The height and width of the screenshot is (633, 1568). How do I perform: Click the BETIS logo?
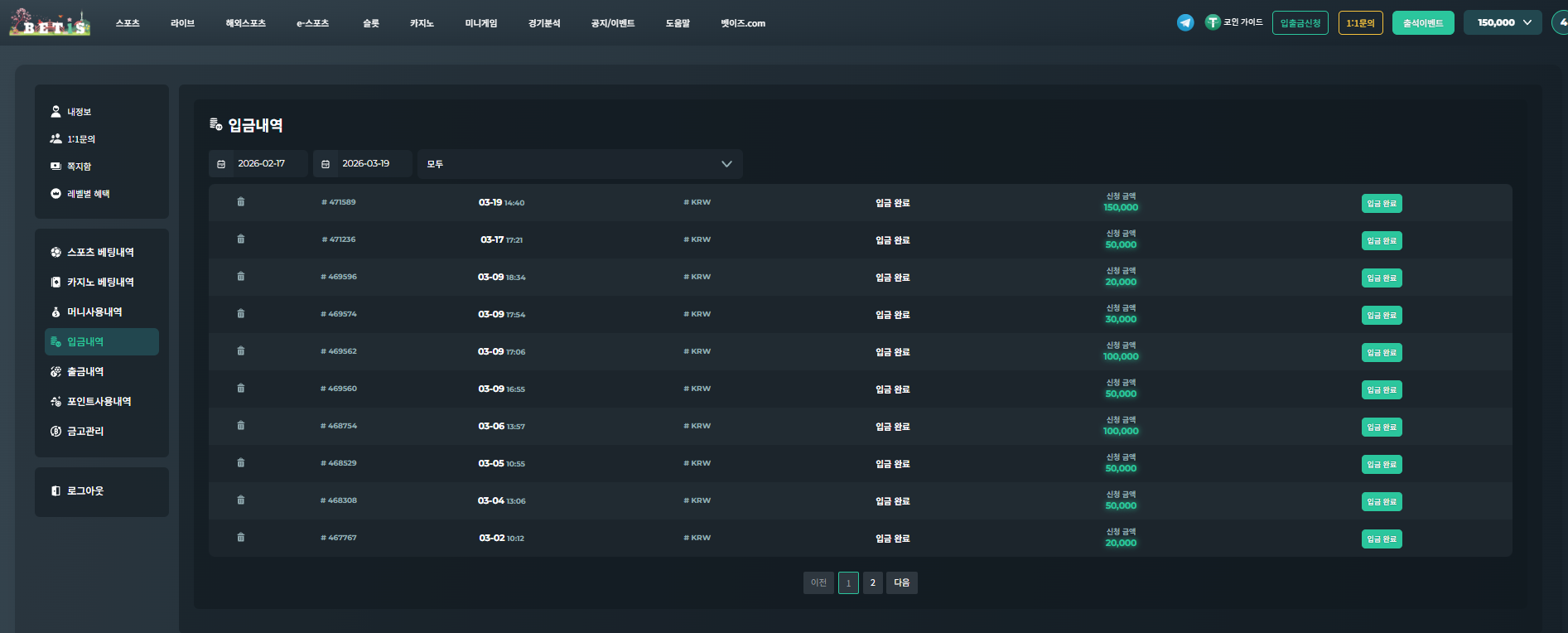pos(50,22)
